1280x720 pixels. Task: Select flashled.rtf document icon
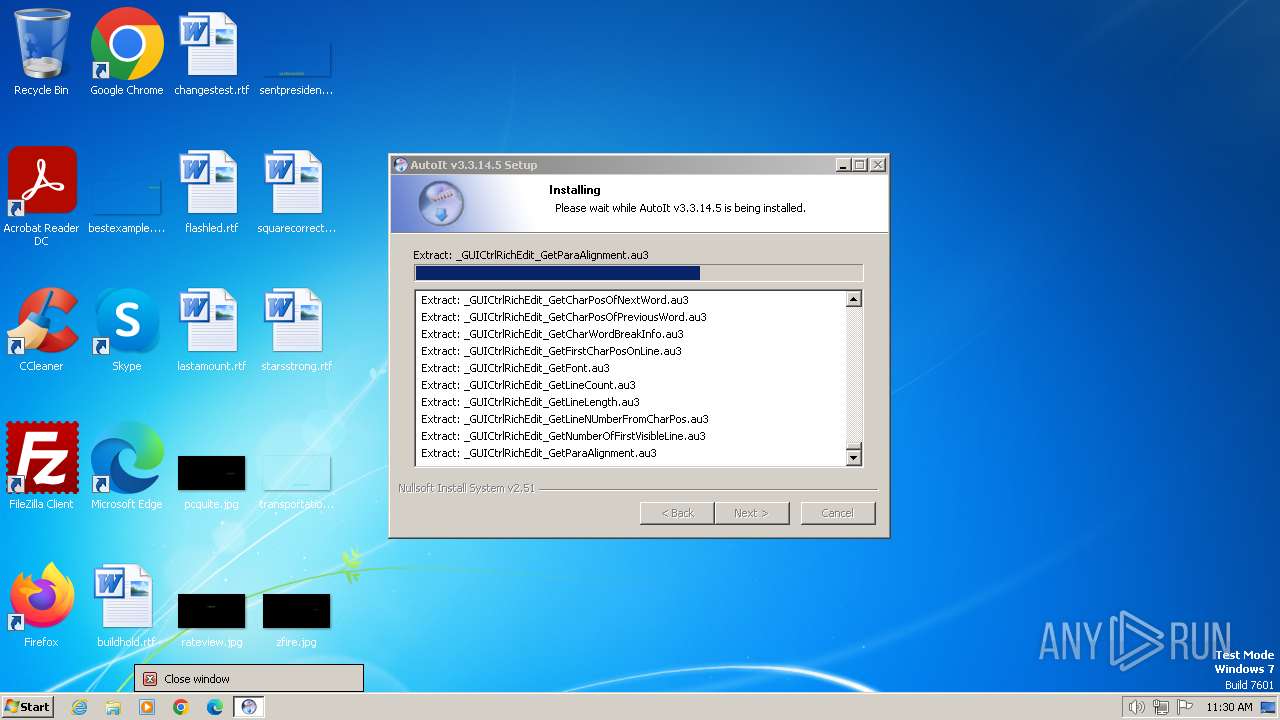coord(211,191)
